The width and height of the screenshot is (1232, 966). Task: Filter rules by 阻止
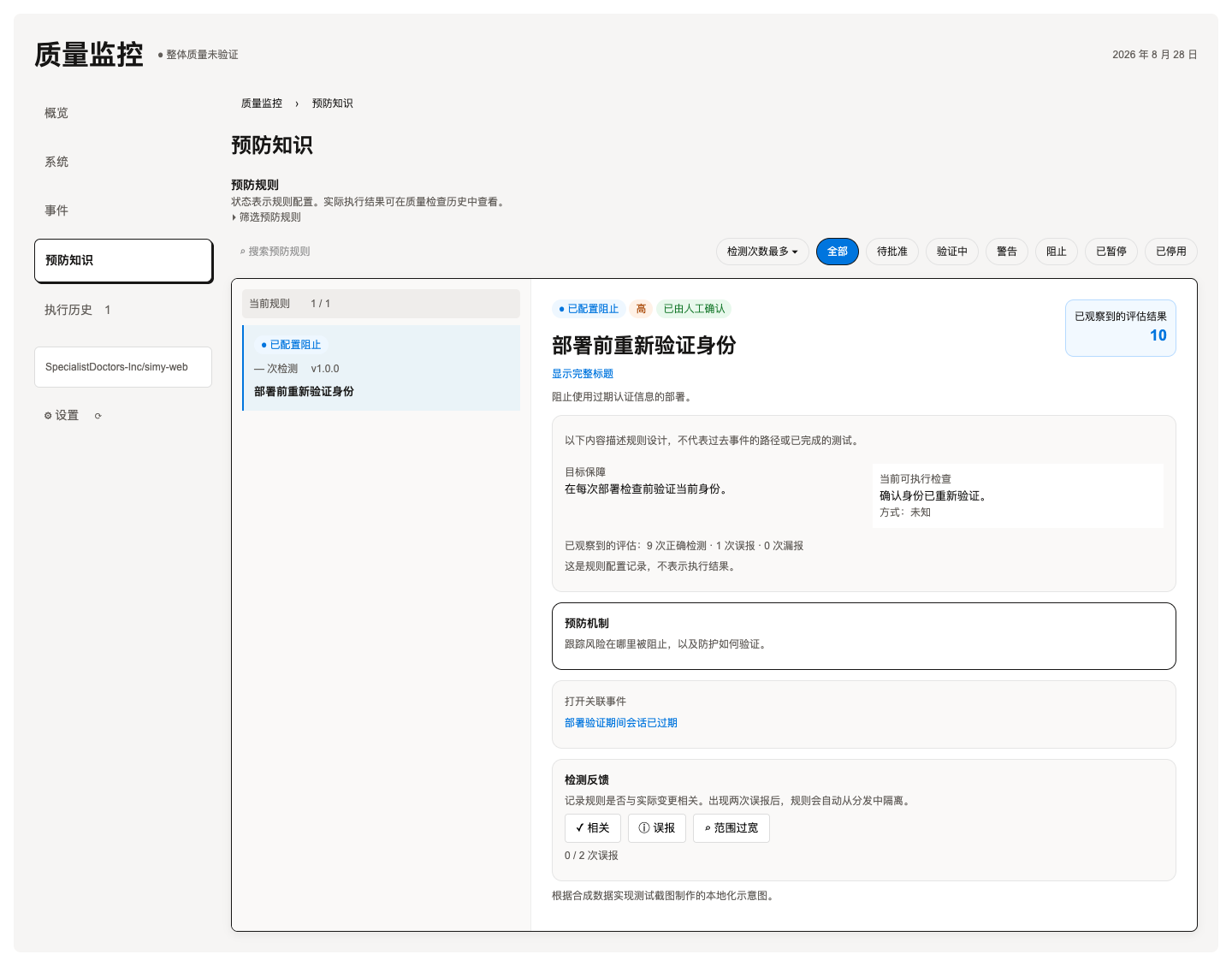(x=1057, y=252)
